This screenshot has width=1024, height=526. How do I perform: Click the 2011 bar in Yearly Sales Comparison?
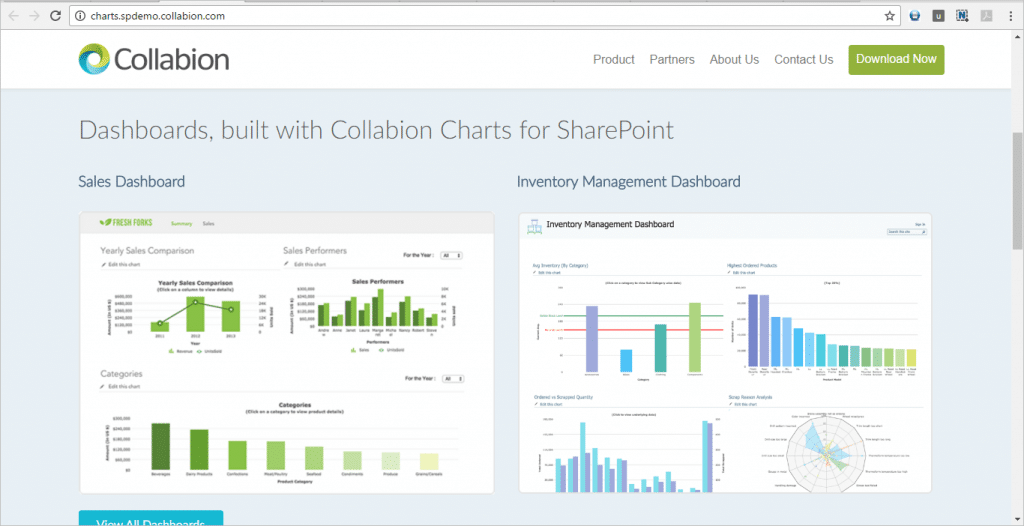160,327
